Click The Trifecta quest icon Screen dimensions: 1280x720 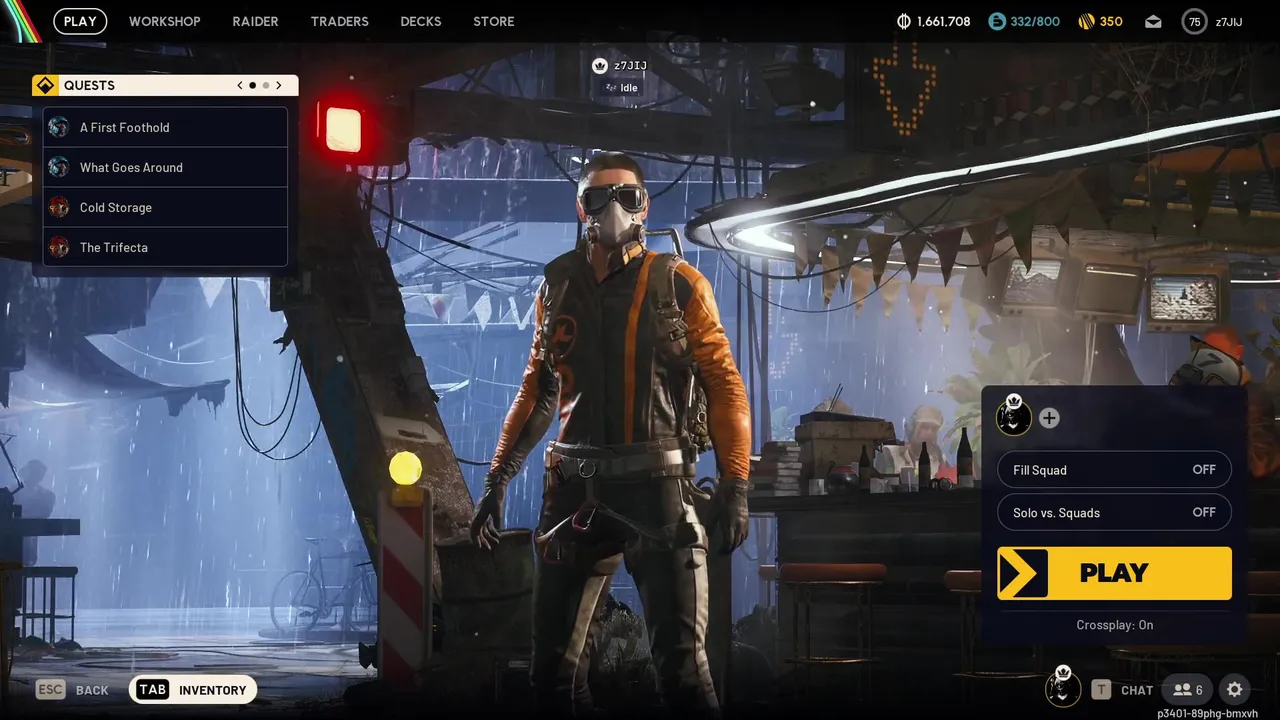59,247
